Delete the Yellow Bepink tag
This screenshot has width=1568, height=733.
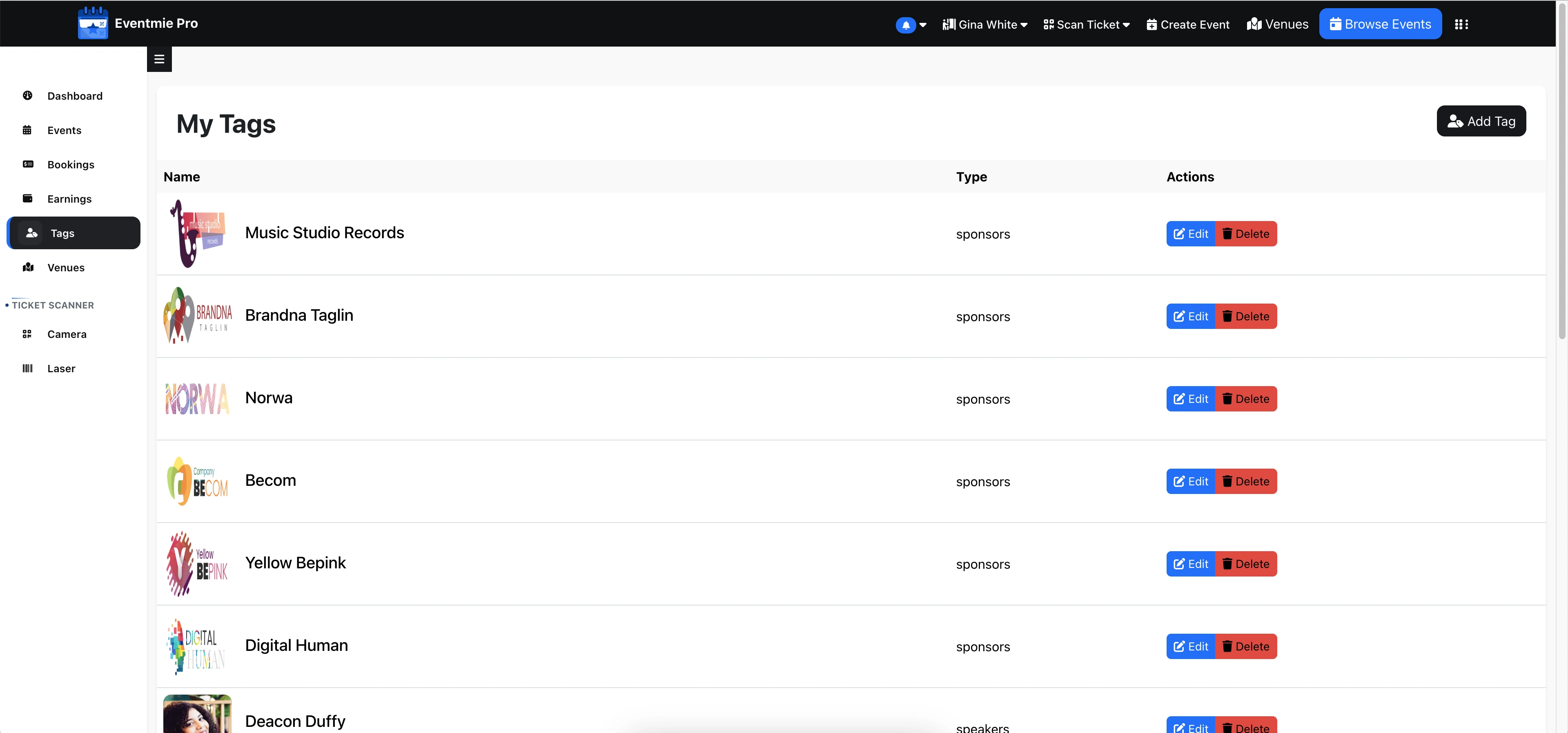click(x=1246, y=564)
